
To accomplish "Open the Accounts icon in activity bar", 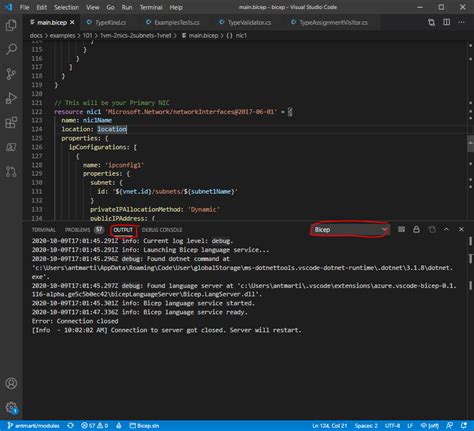I will tap(11, 383).
